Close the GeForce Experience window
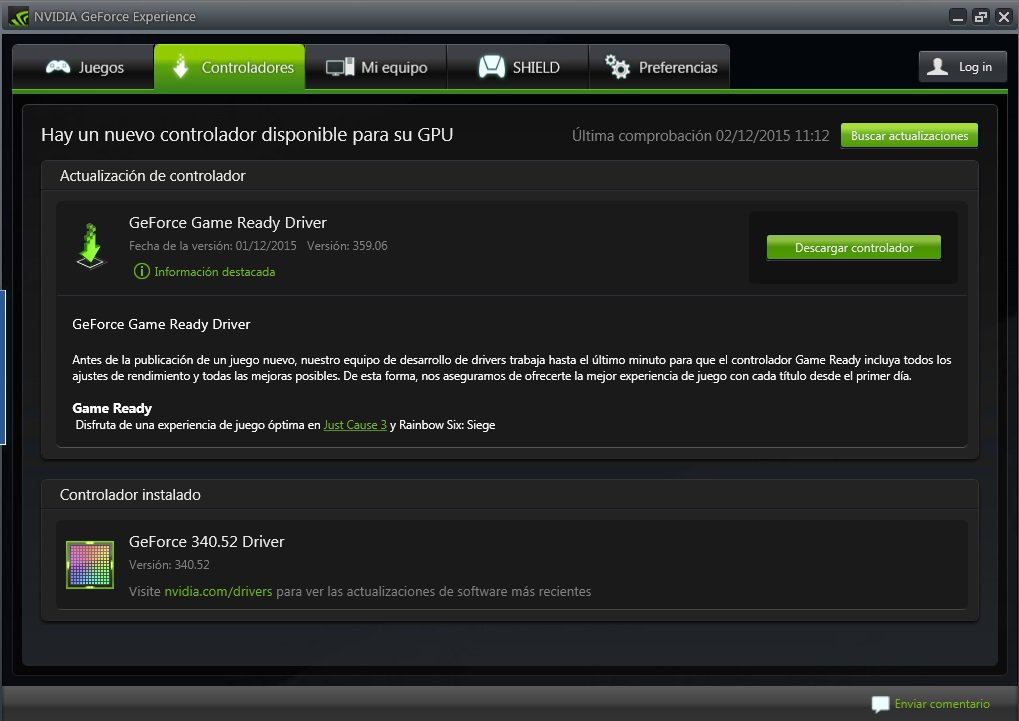 tap(1004, 17)
